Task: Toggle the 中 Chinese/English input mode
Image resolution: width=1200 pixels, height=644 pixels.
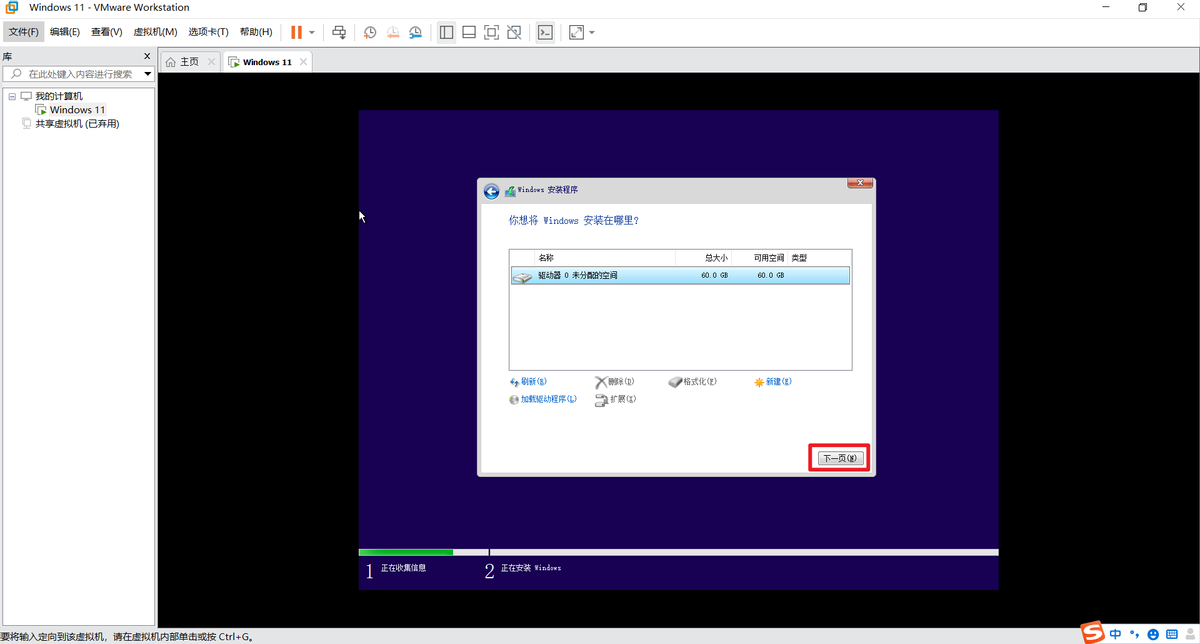Action: point(1115,634)
